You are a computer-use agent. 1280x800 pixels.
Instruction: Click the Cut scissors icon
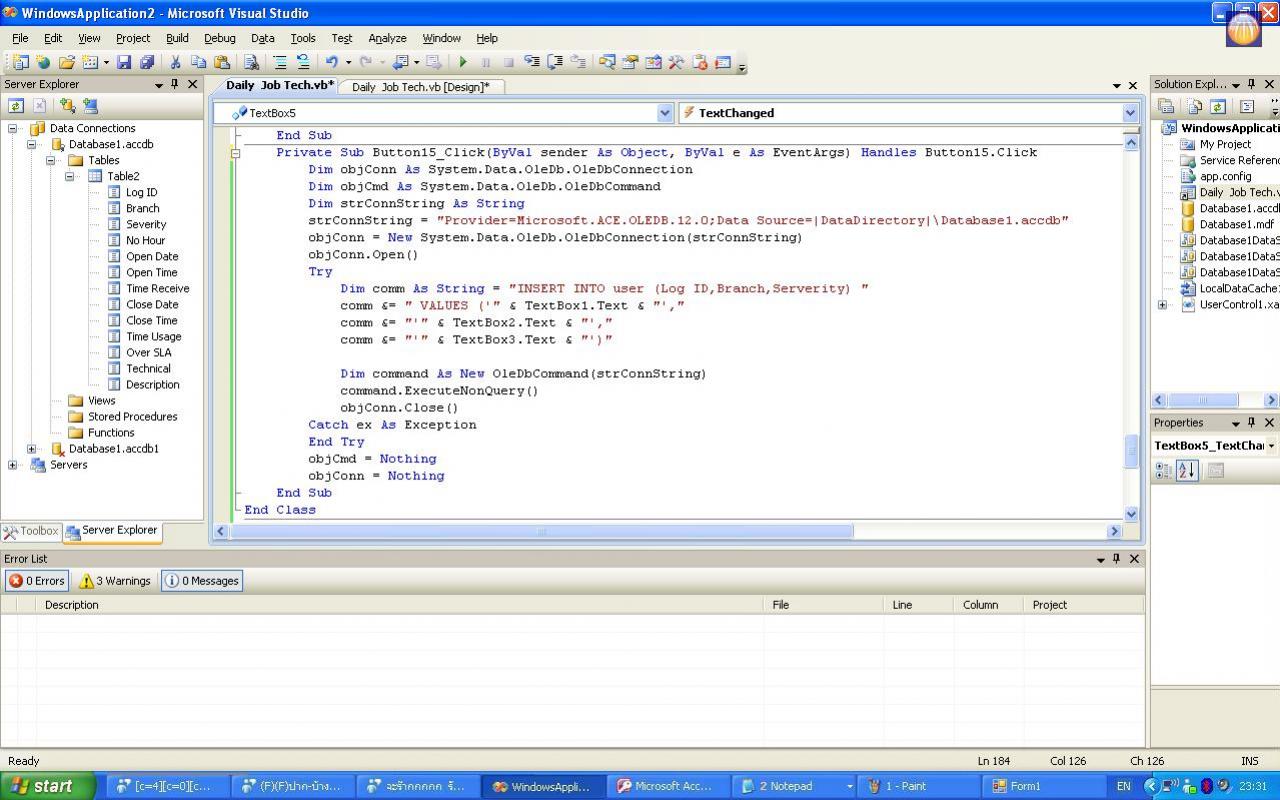click(x=175, y=62)
